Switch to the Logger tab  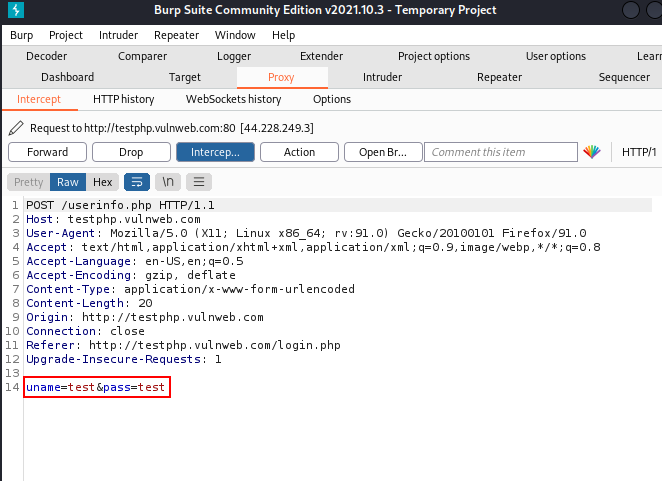[234, 56]
